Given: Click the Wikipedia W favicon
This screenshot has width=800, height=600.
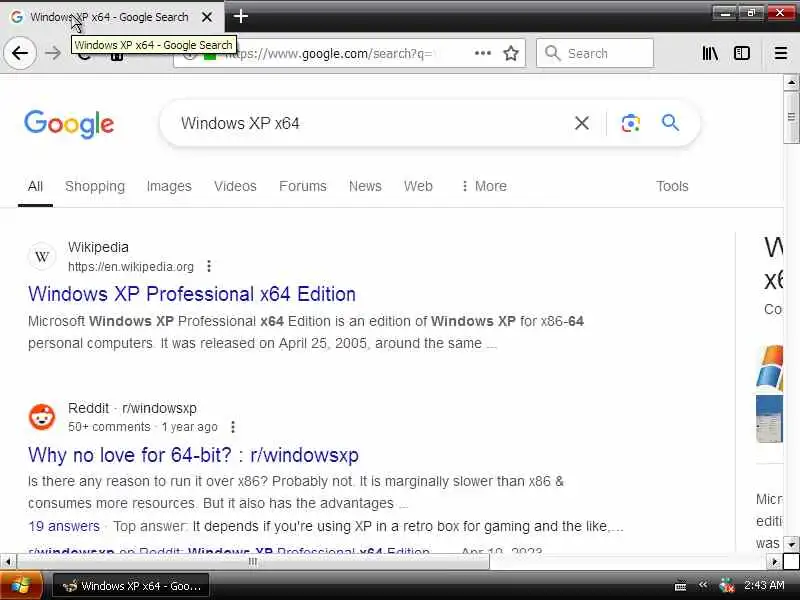Looking at the screenshot, I should point(42,256).
